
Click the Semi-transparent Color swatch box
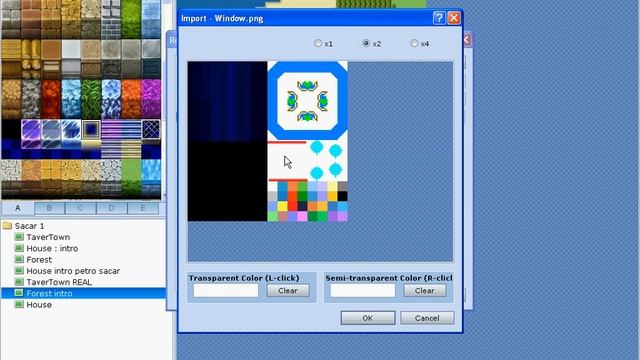click(x=362, y=291)
